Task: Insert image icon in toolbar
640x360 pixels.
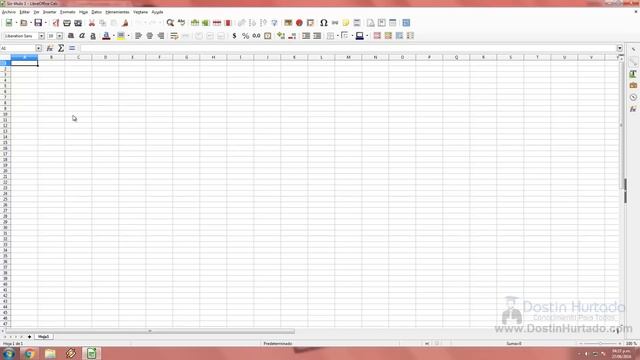Action: point(288,23)
